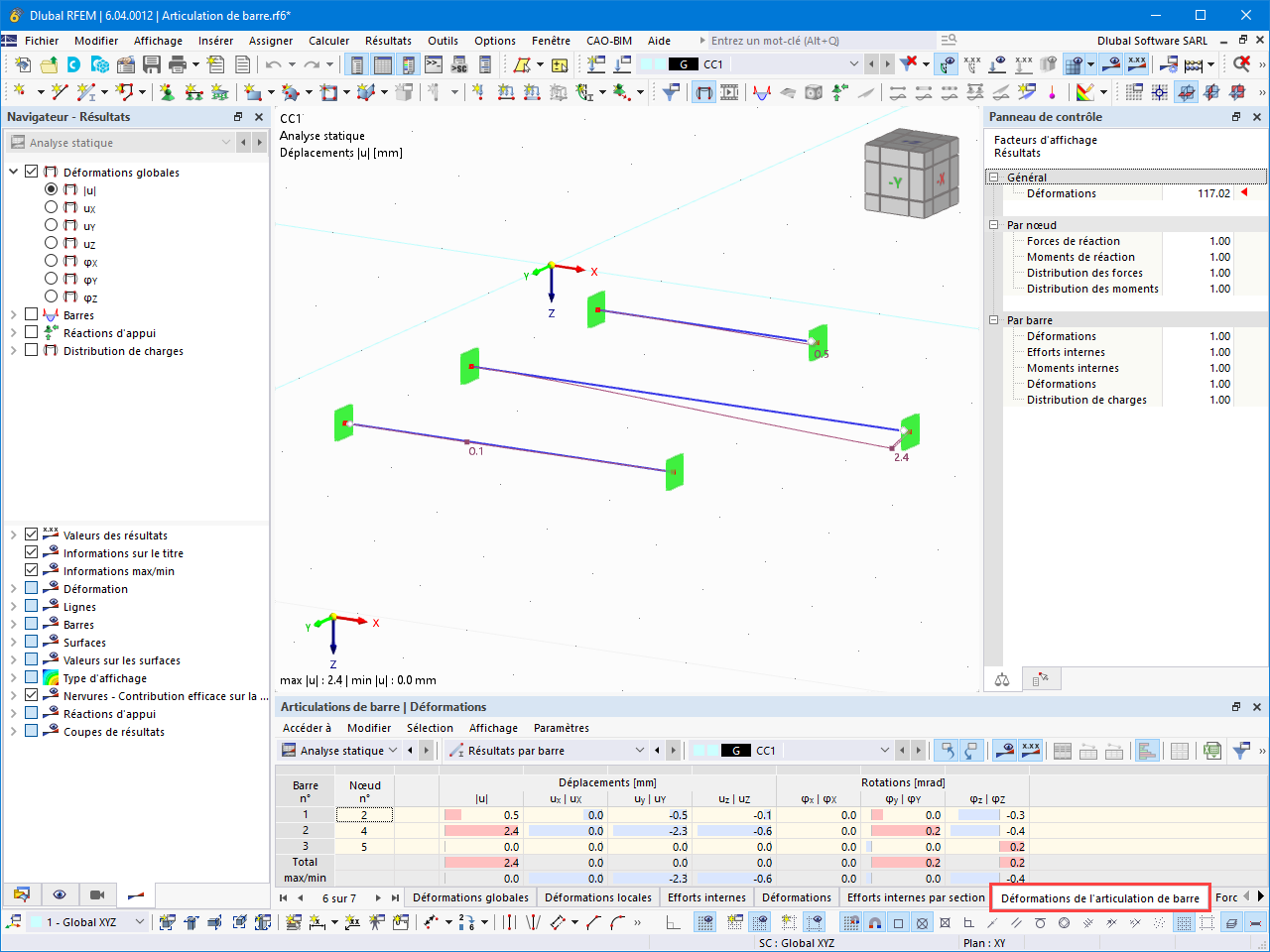Select the uX deformation radio button

click(x=52, y=207)
